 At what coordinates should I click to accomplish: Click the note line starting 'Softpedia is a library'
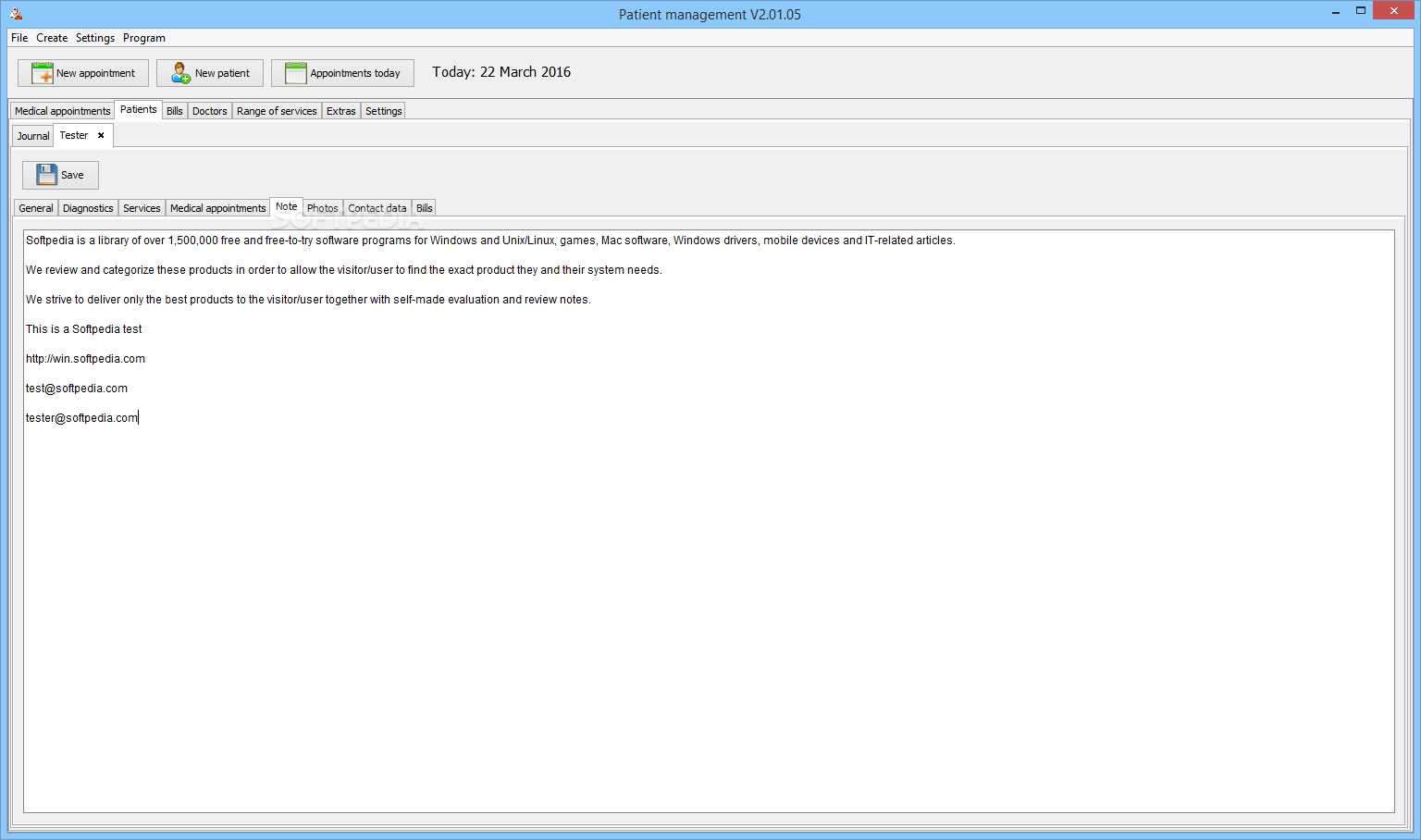coord(490,241)
